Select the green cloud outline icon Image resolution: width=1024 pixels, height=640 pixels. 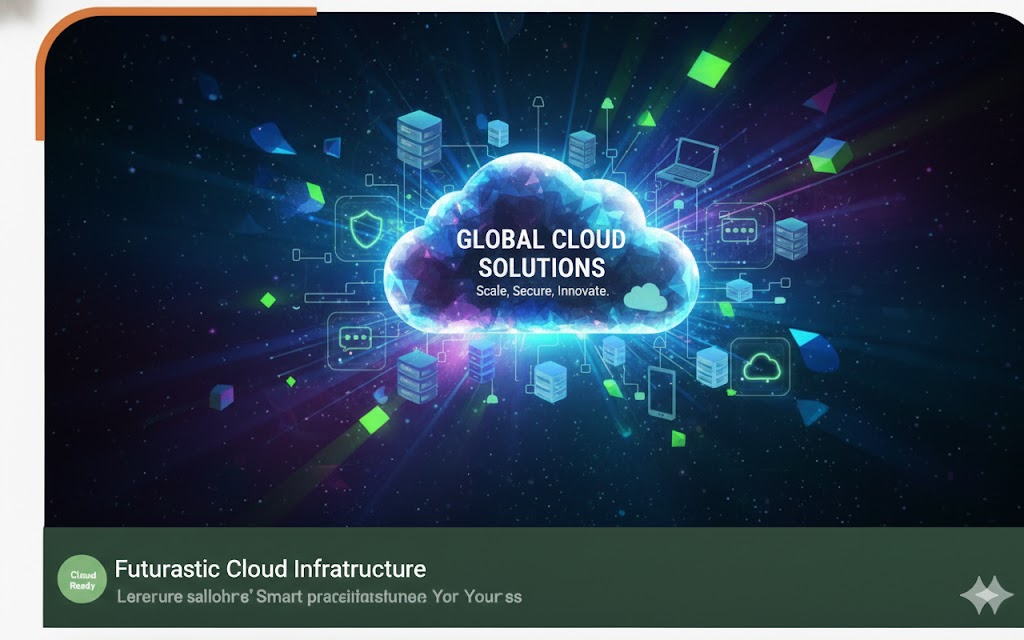(762, 365)
